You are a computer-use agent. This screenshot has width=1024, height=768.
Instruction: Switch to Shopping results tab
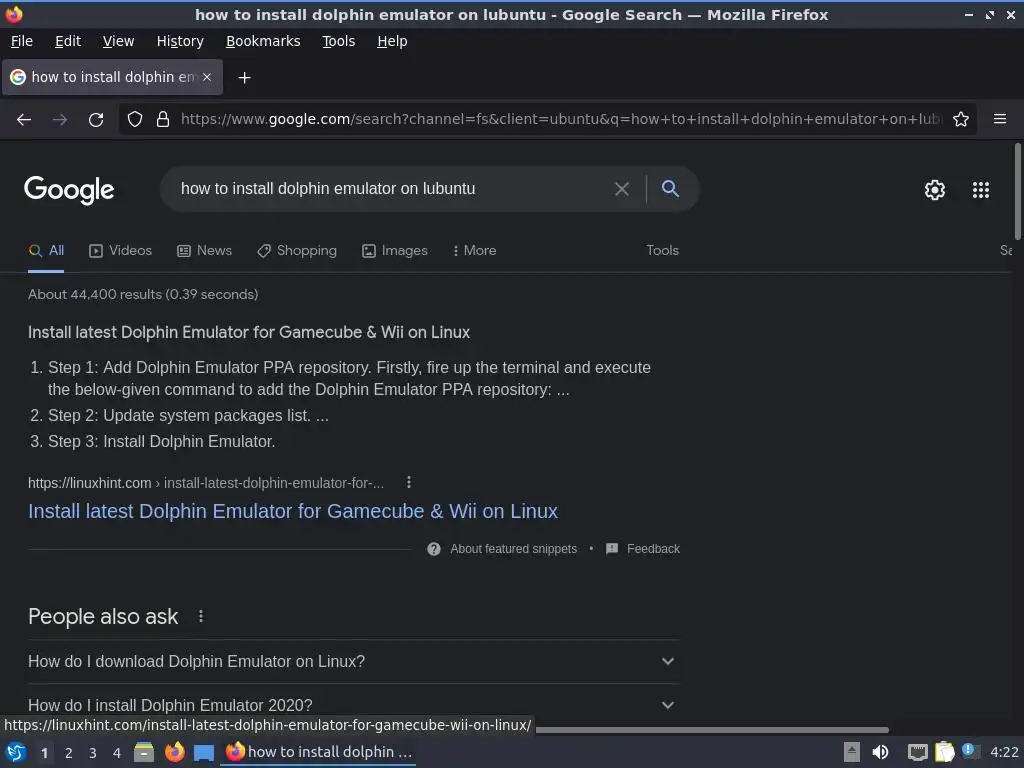tap(297, 251)
